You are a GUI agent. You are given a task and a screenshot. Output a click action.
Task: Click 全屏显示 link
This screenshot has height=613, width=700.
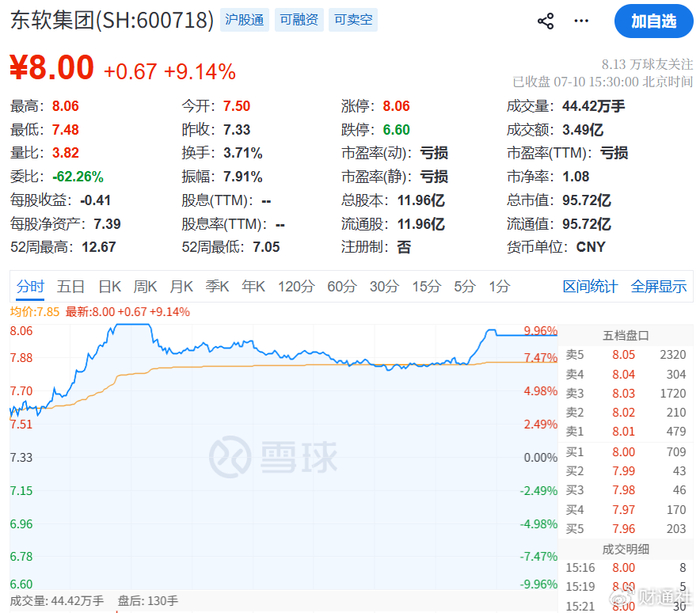[658, 286]
